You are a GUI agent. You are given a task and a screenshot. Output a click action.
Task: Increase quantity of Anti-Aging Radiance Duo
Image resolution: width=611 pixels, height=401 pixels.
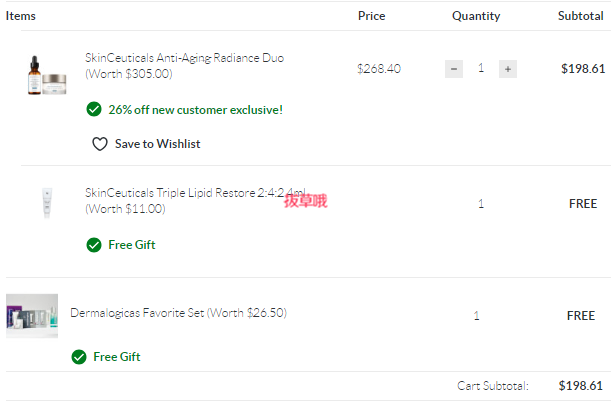tap(508, 69)
